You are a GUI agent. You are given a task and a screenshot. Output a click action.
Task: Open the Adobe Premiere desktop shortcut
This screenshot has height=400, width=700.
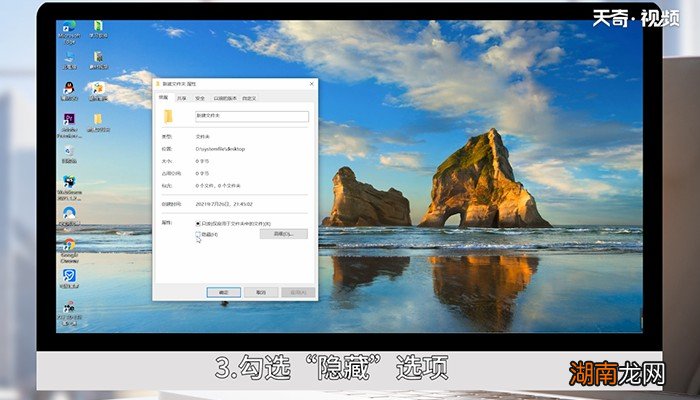pos(69,121)
